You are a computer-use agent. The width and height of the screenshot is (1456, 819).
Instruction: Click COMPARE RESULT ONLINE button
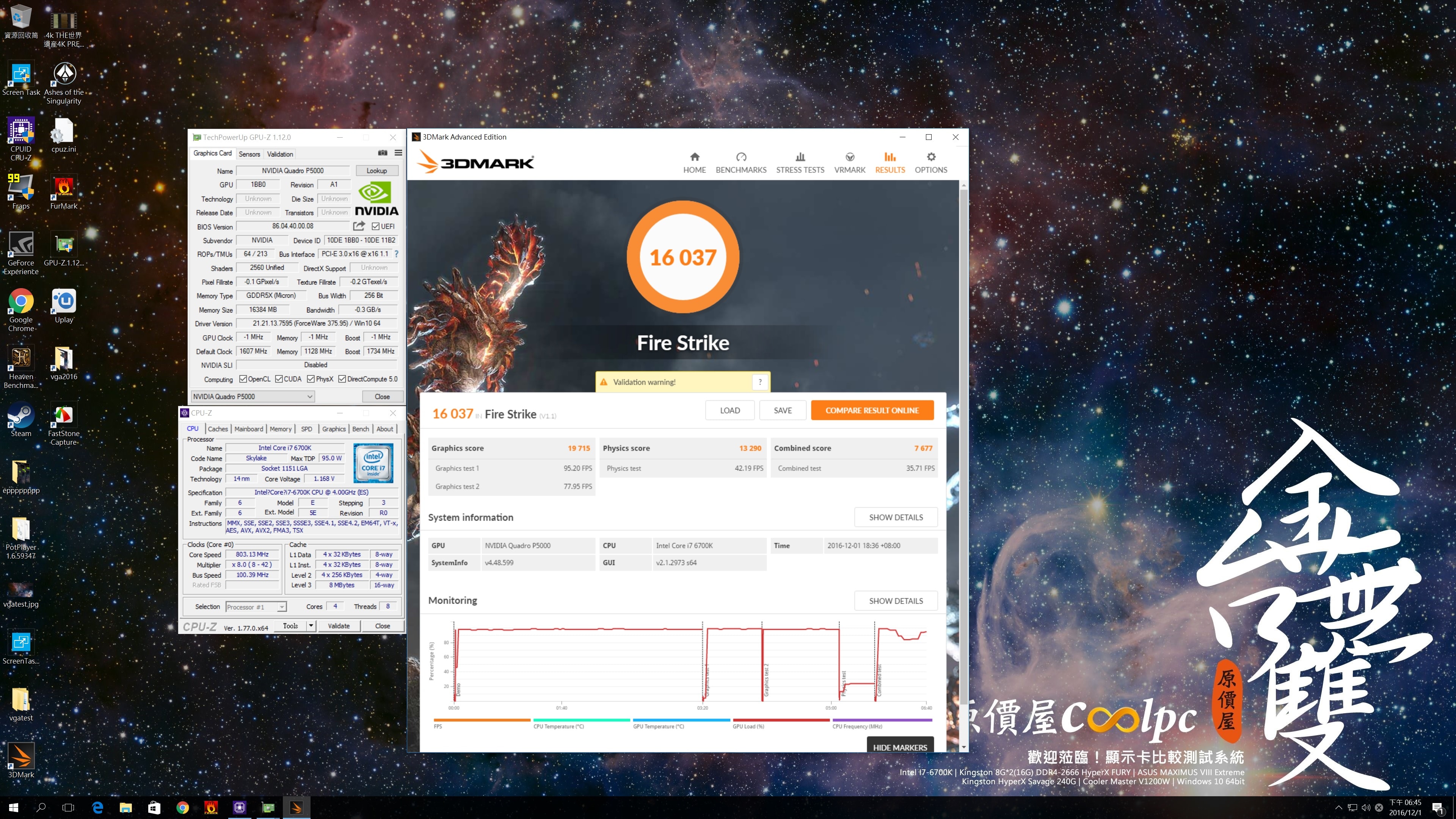point(872,410)
